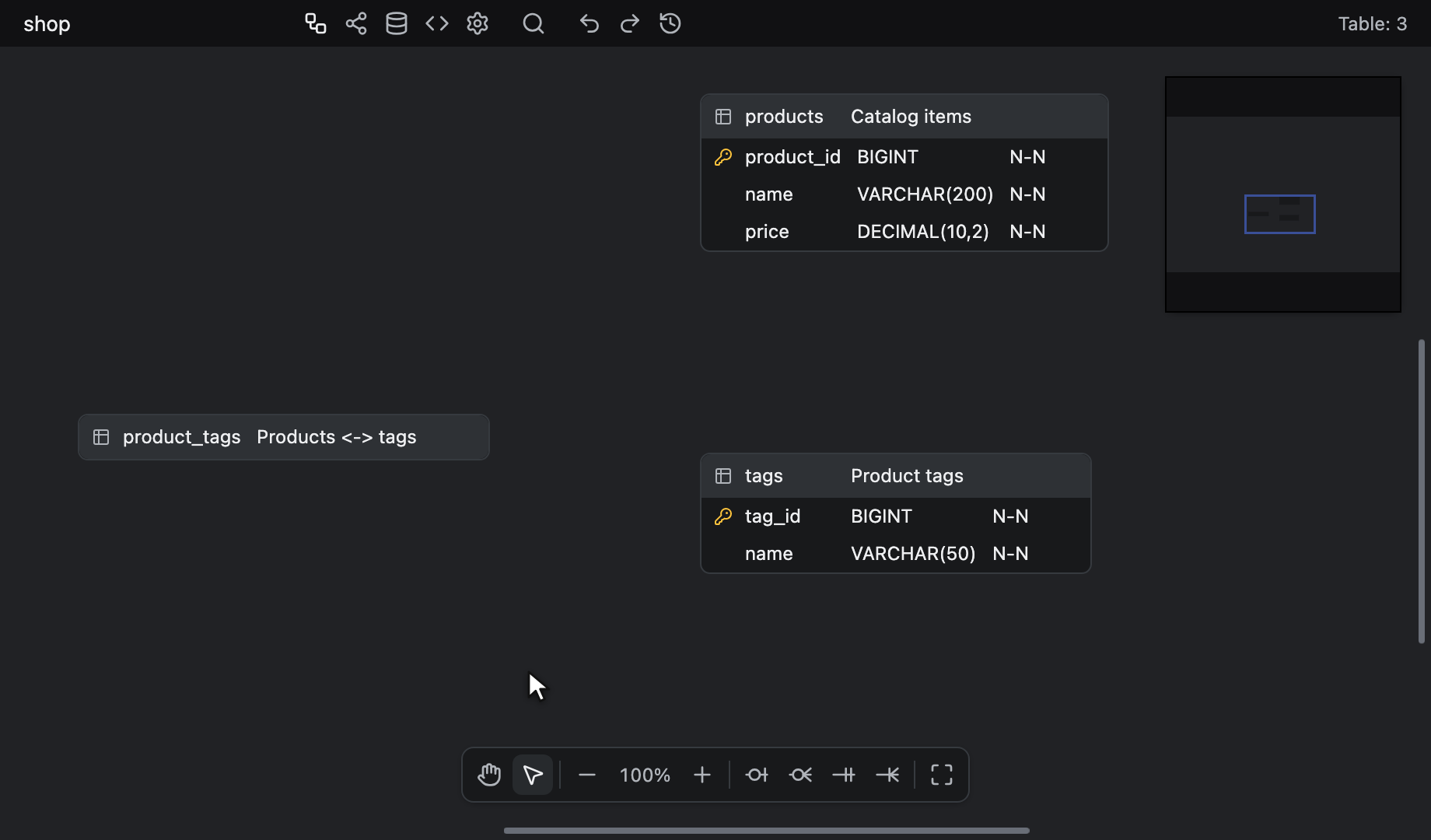1431x840 pixels.
Task: Select the hand pan tool
Action: [x=489, y=775]
